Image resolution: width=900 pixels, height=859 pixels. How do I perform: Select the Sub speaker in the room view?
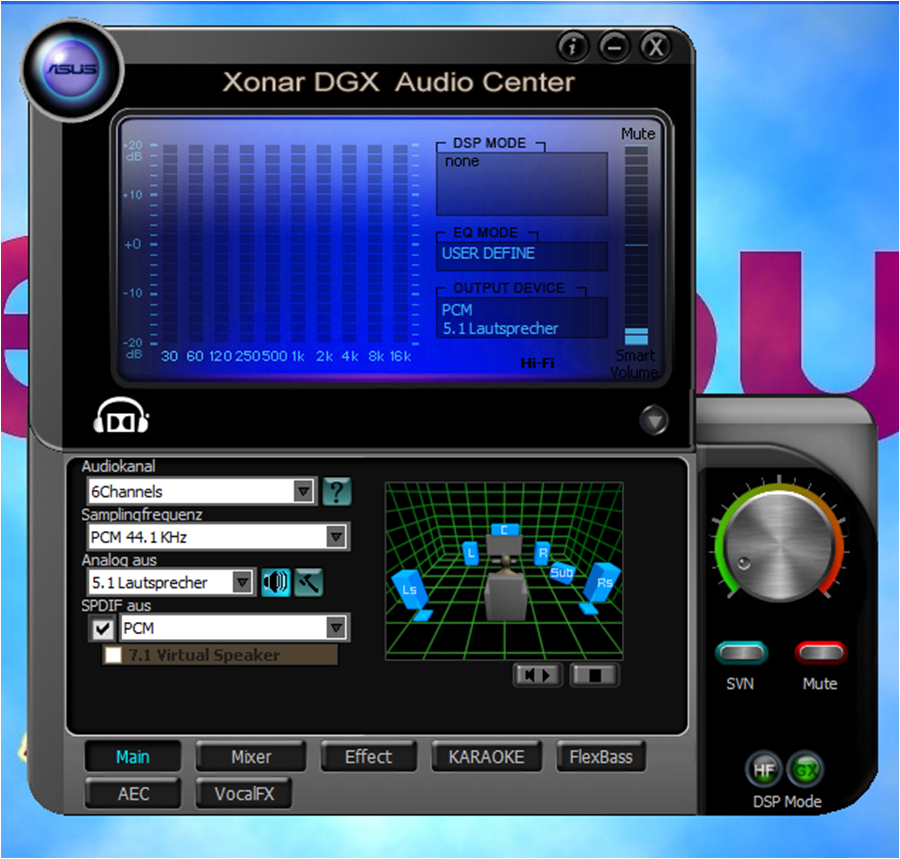pyautogui.click(x=561, y=573)
